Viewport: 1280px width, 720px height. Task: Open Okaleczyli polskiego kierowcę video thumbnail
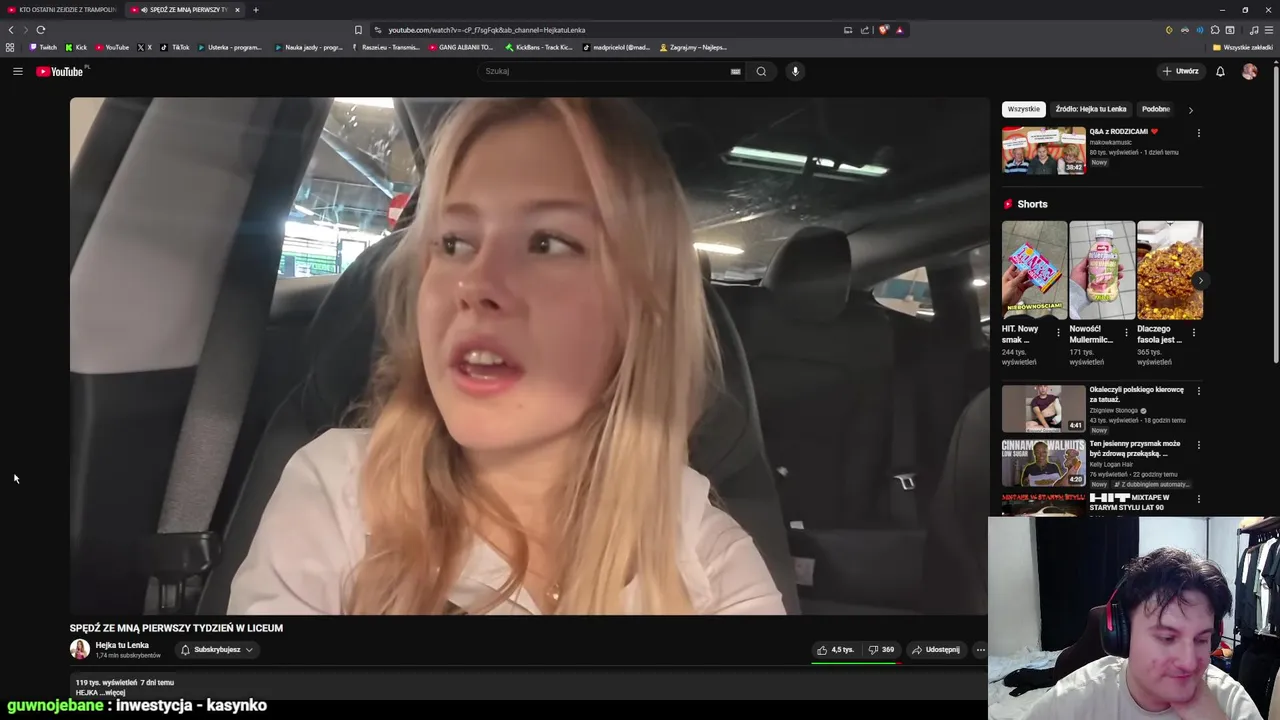point(1044,408)
